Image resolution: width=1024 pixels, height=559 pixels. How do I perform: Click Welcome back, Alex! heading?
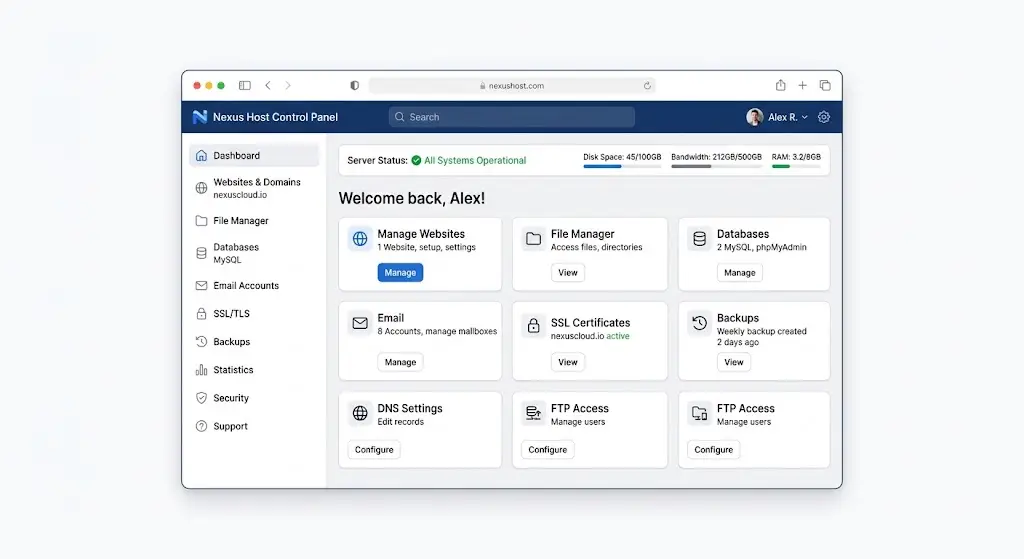point(411,199)
